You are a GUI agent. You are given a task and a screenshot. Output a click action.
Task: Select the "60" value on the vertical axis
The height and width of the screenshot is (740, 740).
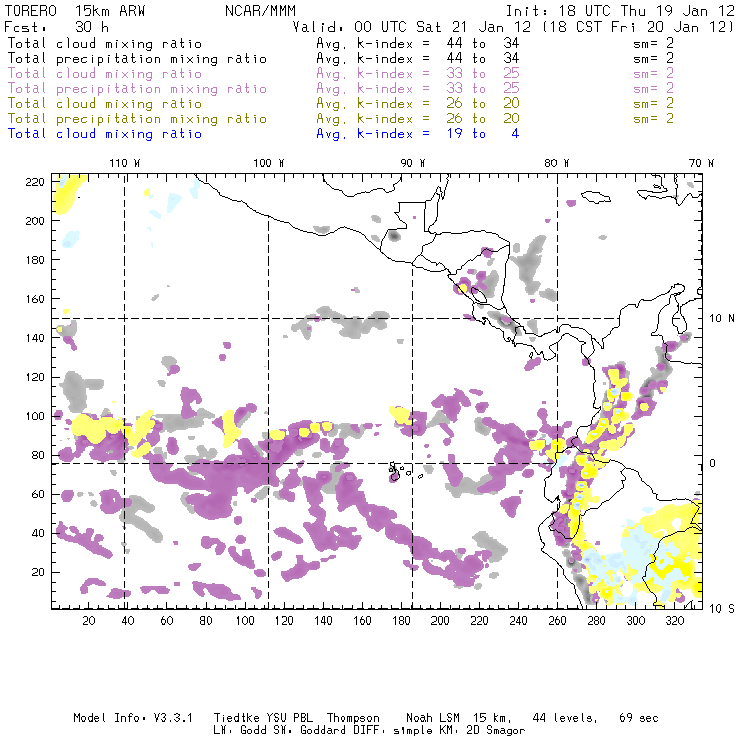39,494
